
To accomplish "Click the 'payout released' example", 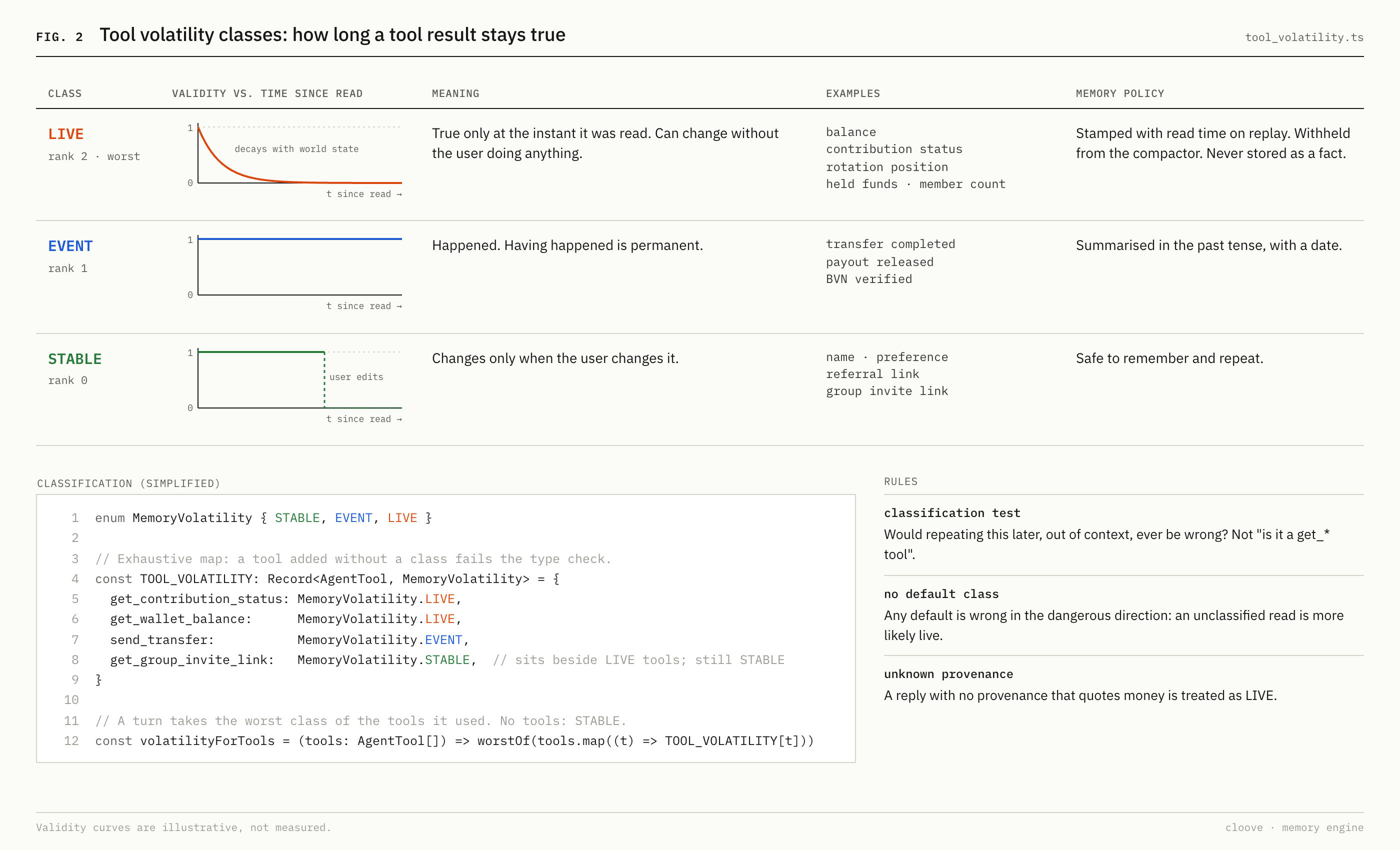I will [879, 262].
